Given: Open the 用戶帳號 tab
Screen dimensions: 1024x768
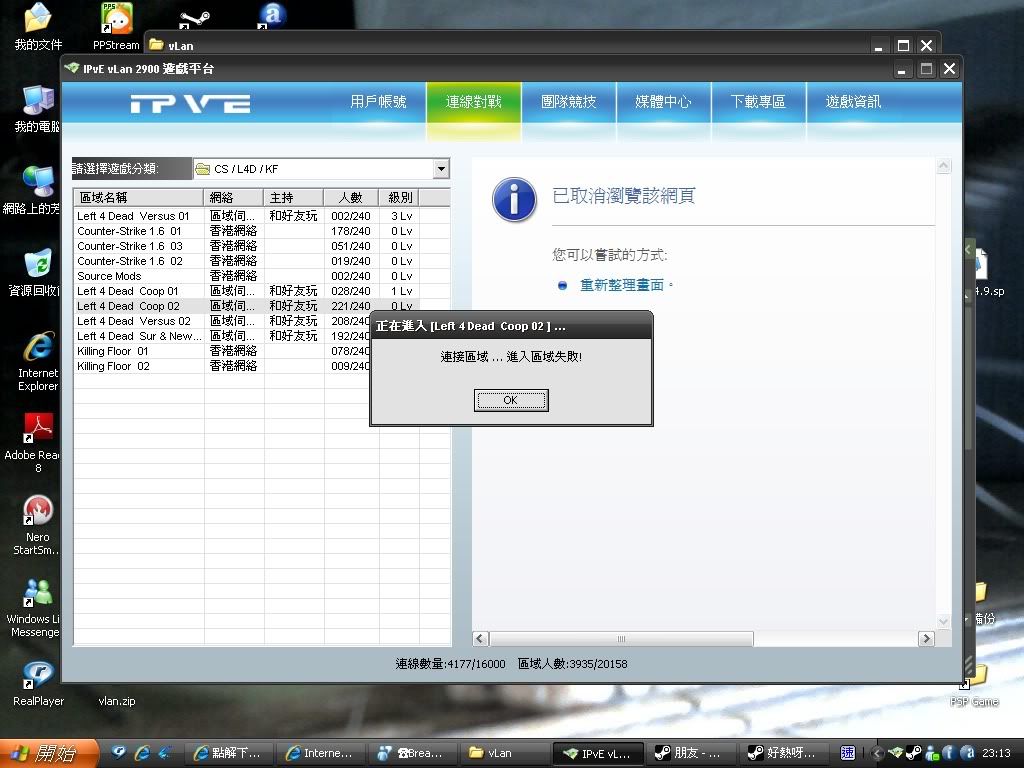Looking at the screenshot, I should pyautogui.click(x=378, y=102).
